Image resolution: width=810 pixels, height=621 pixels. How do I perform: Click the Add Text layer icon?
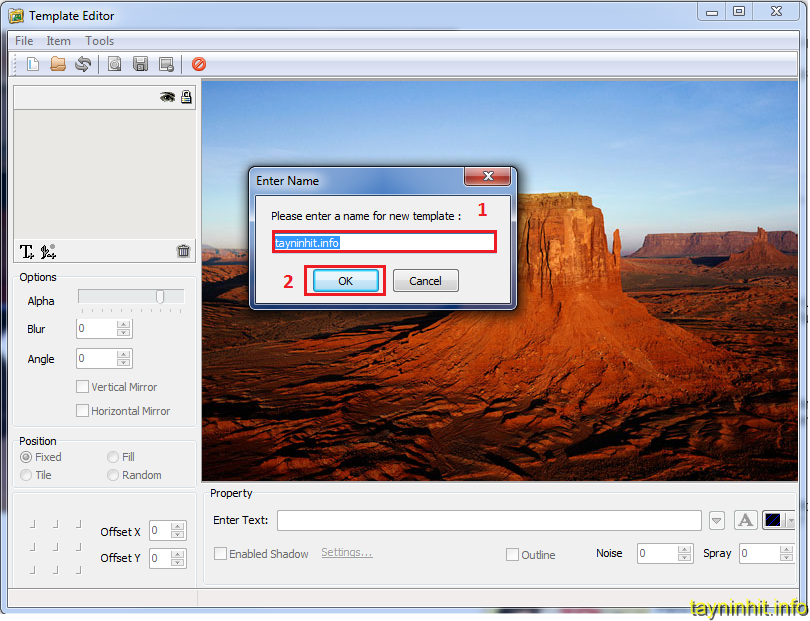point(27,251)
